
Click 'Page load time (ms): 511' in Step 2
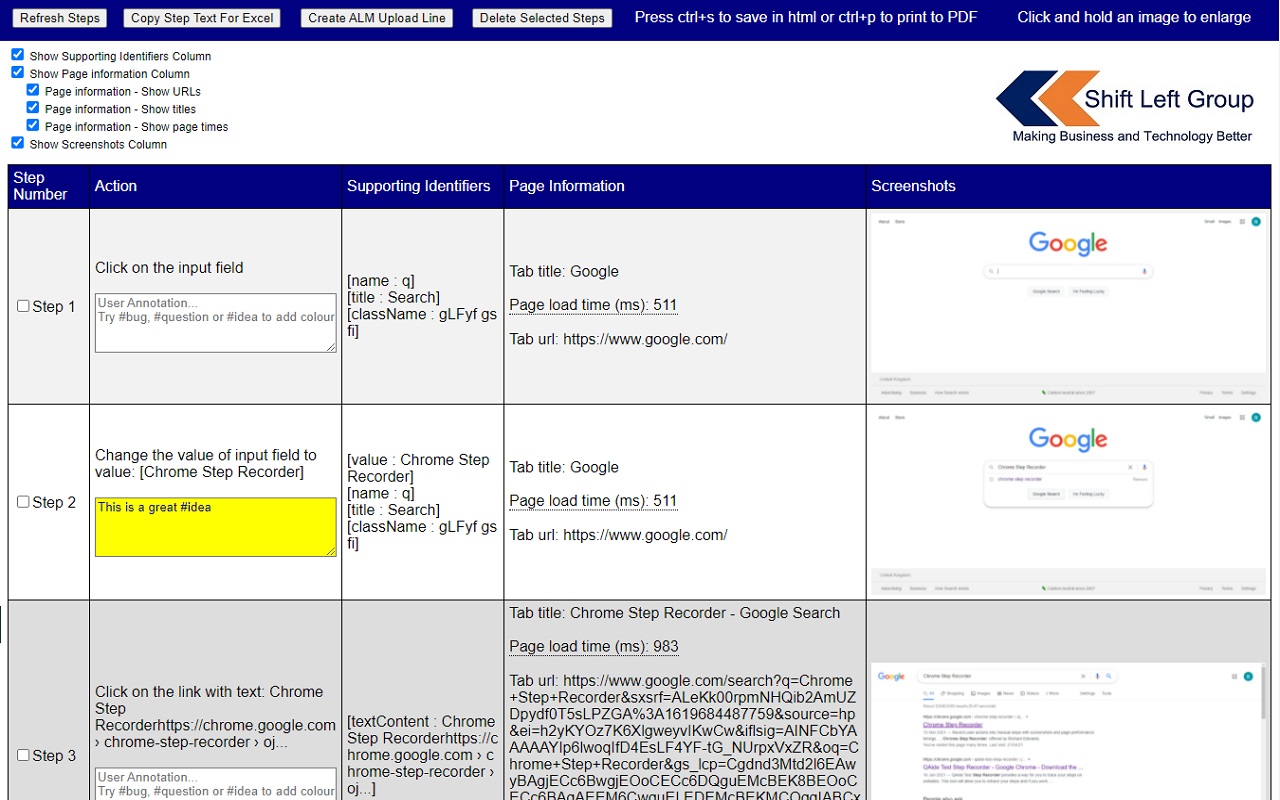point(594,501)
